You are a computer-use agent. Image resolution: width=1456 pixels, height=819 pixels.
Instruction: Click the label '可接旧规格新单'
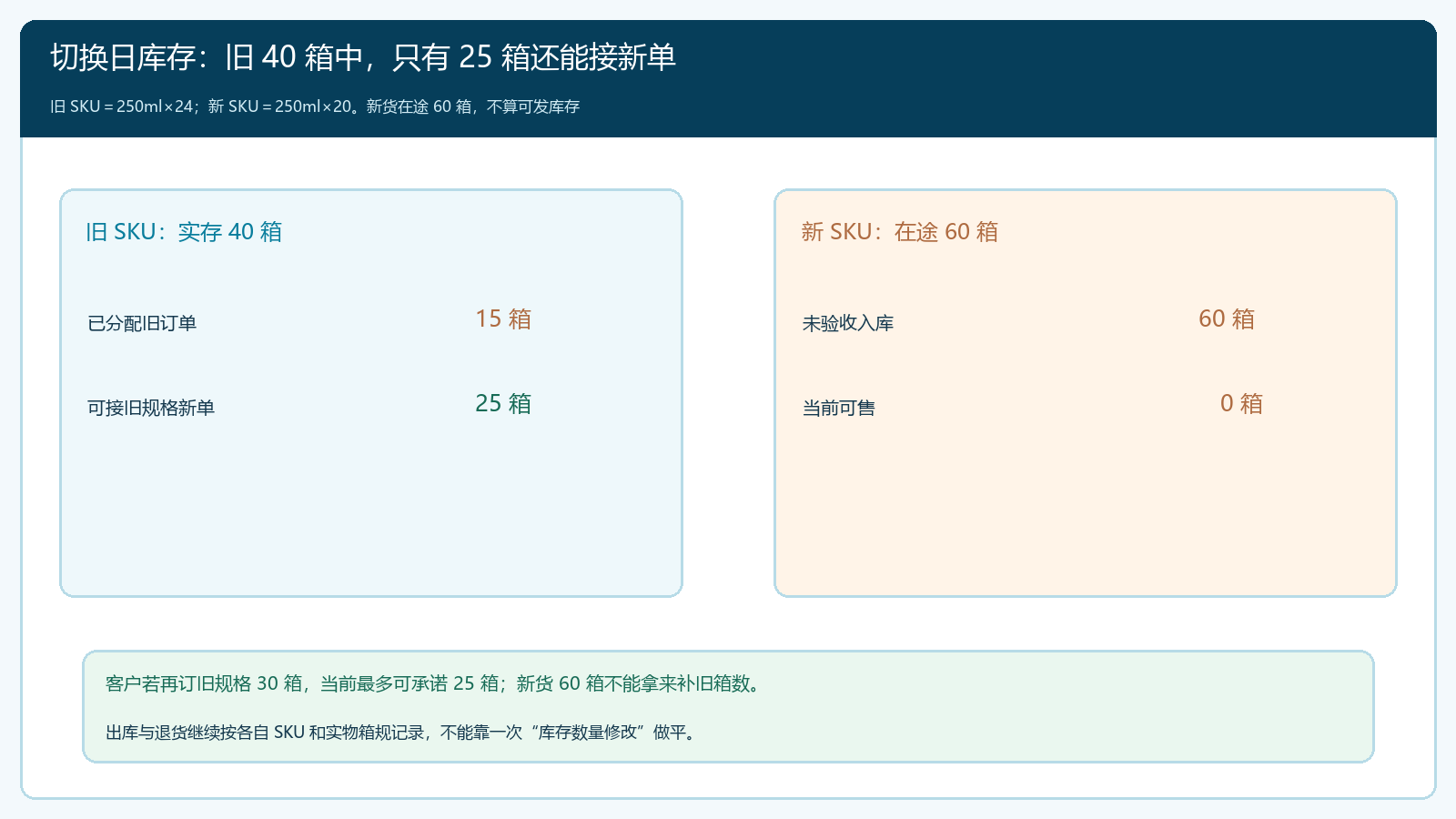pyautogui.click(x=151, y=408)
